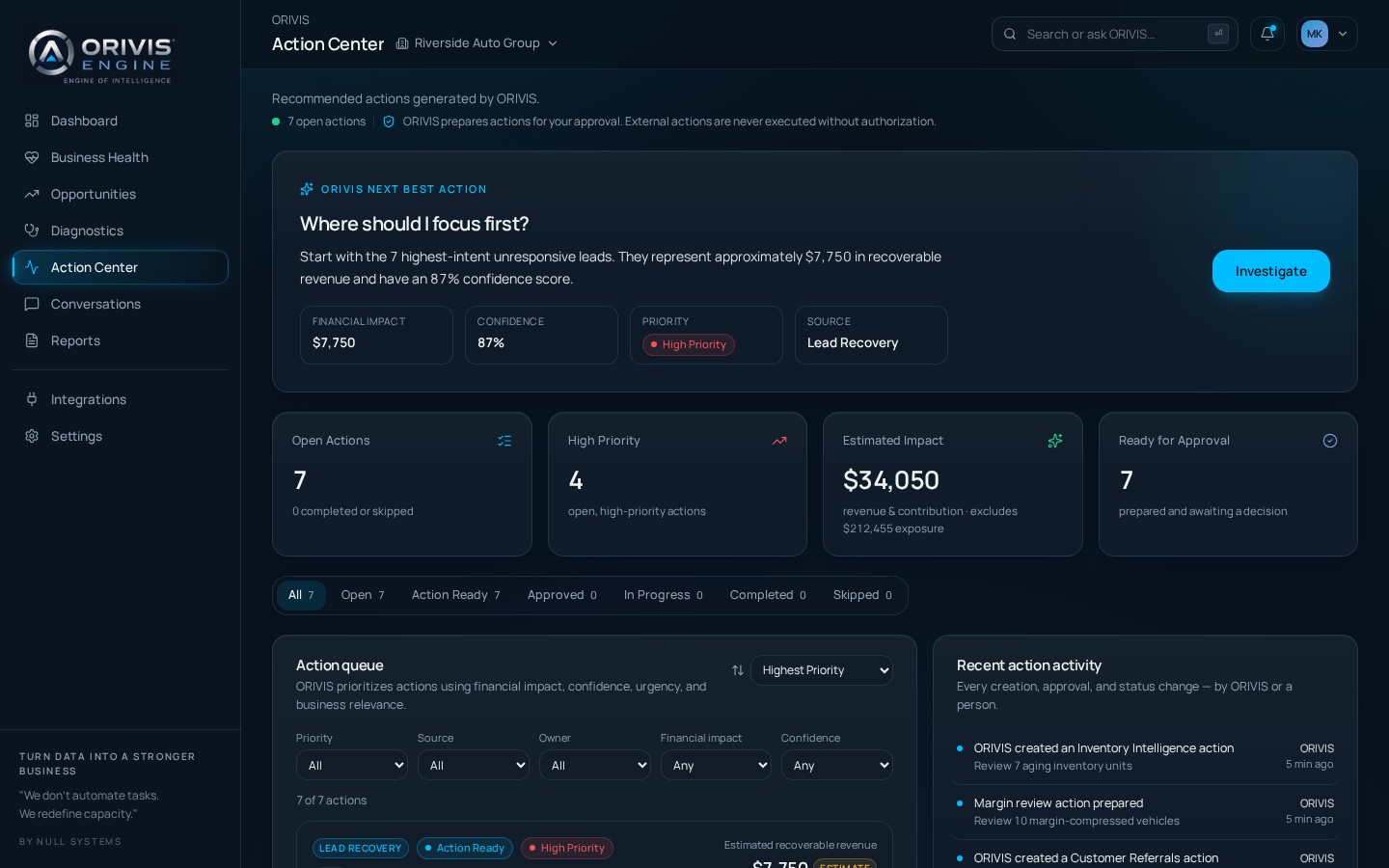The width and height of the screenshot is (1389, 868).
Task: Expand the user account menu chevron
Action: pos(1343,34)
